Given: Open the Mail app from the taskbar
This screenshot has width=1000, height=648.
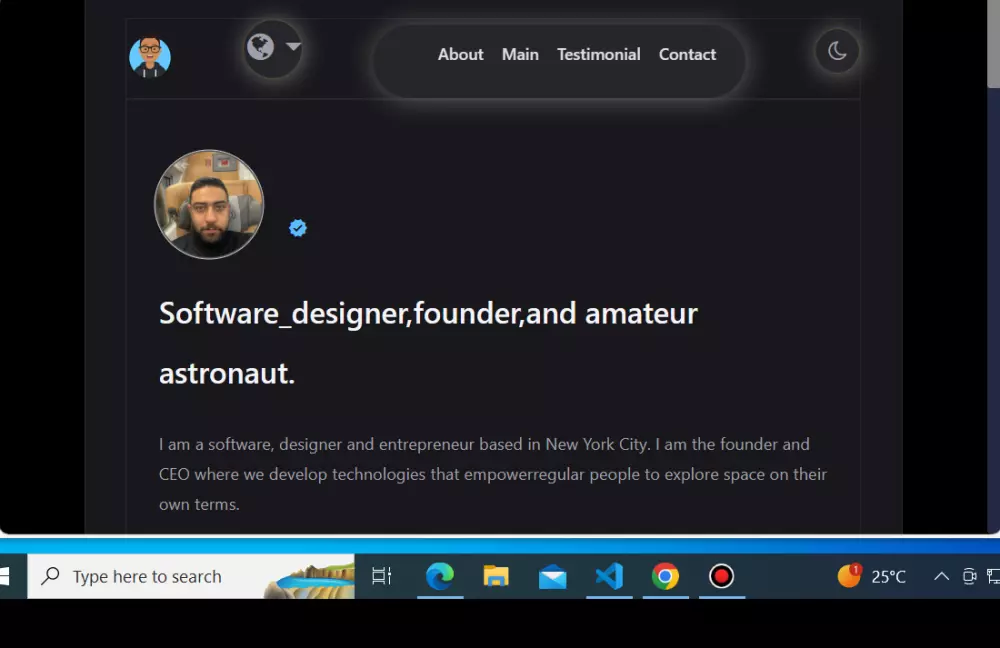Looking at the screenshot, I should 553,576.
